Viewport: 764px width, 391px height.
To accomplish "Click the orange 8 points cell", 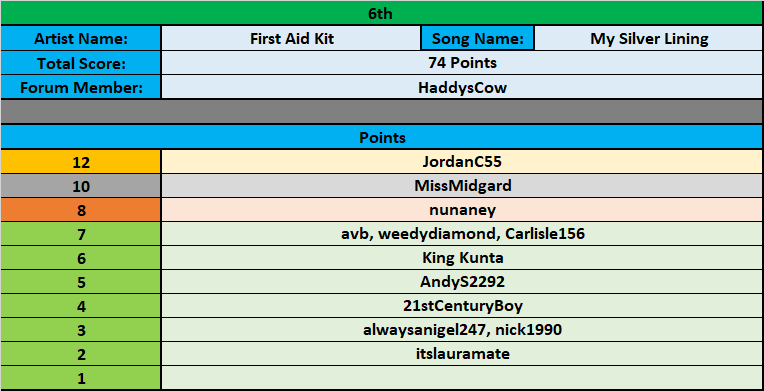I will (80, 210).
